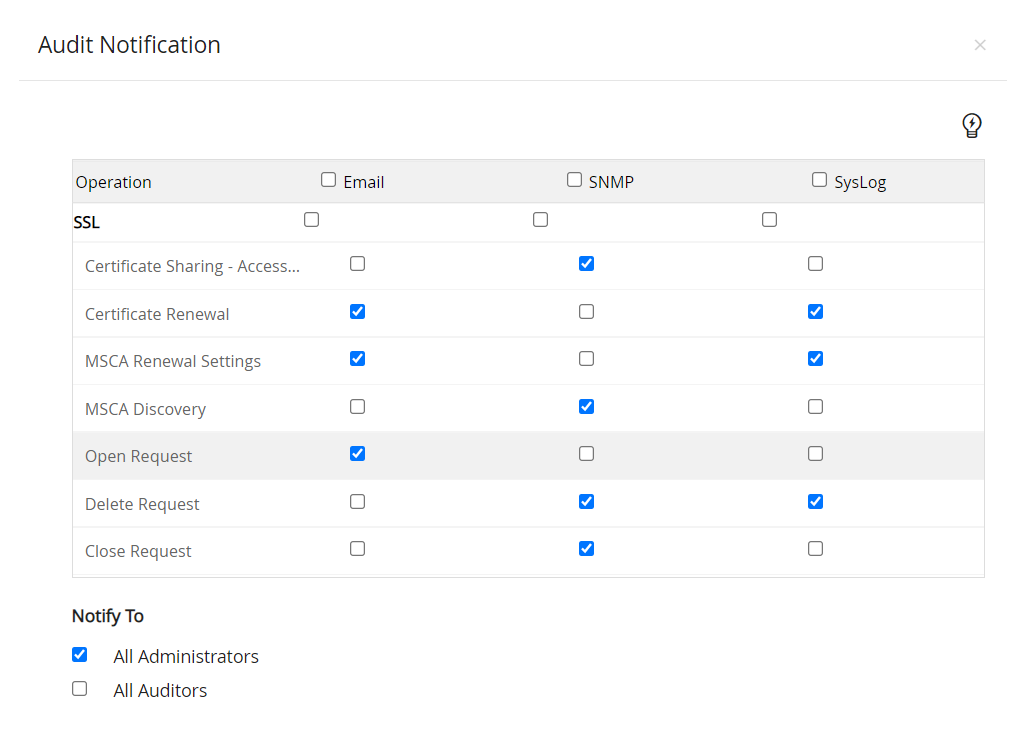Check the SSL row SNMP checkbox

540,219
